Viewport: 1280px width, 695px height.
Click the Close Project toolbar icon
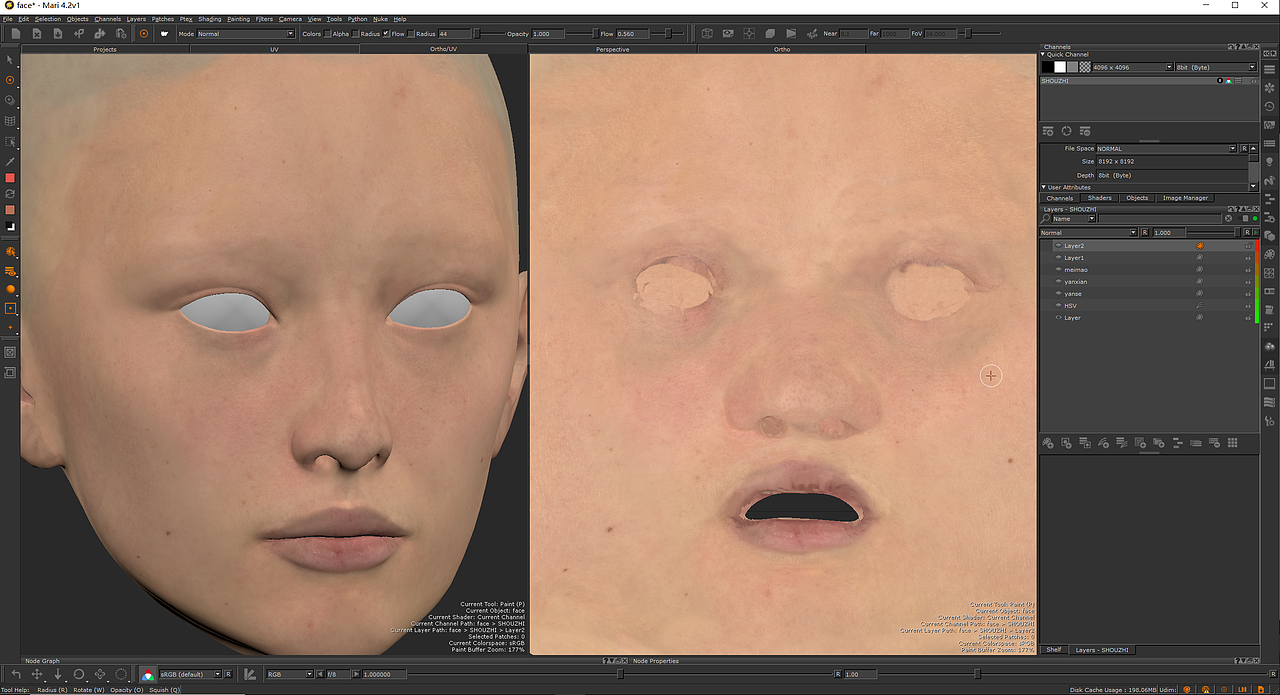[37, 34]
